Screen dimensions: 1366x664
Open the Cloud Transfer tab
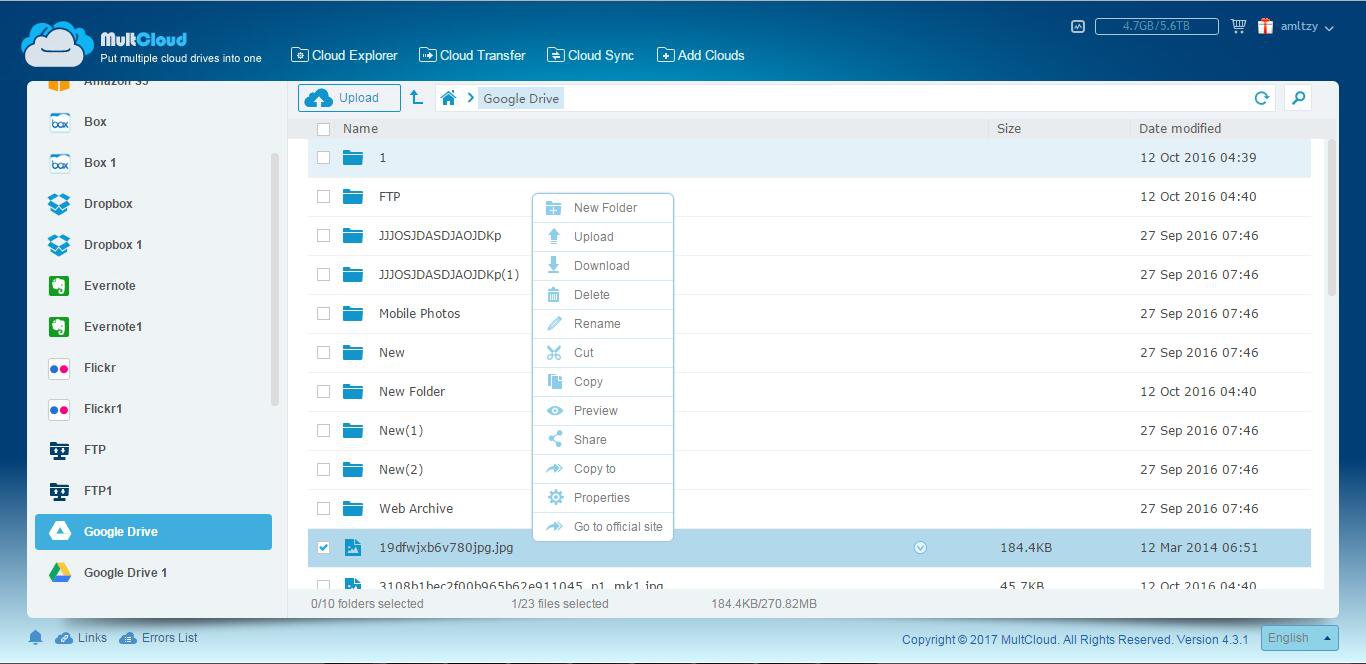[x=472, y=55]
